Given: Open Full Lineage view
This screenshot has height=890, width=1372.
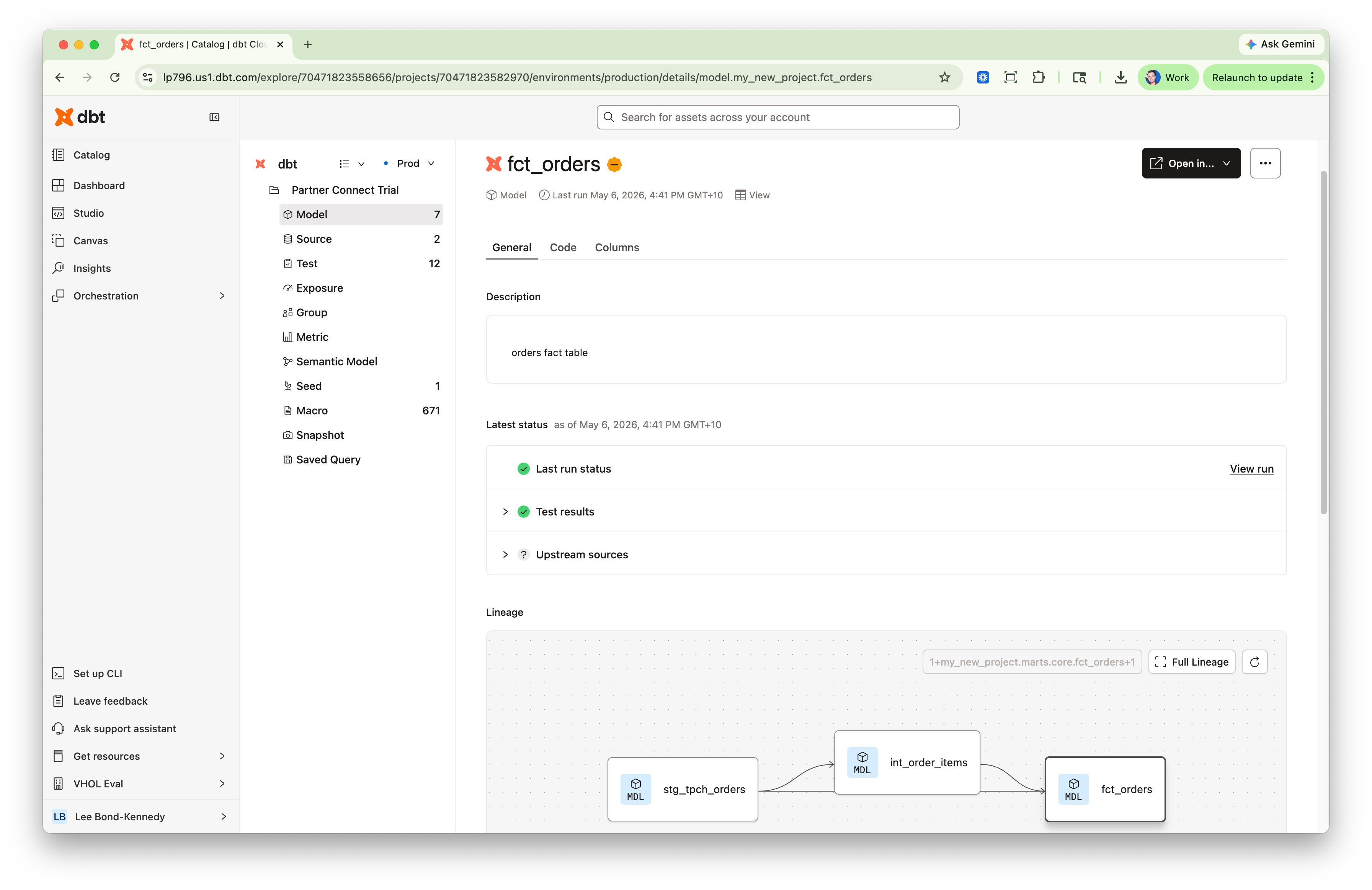Looking at the screenshot, I should click(1192, 662).
